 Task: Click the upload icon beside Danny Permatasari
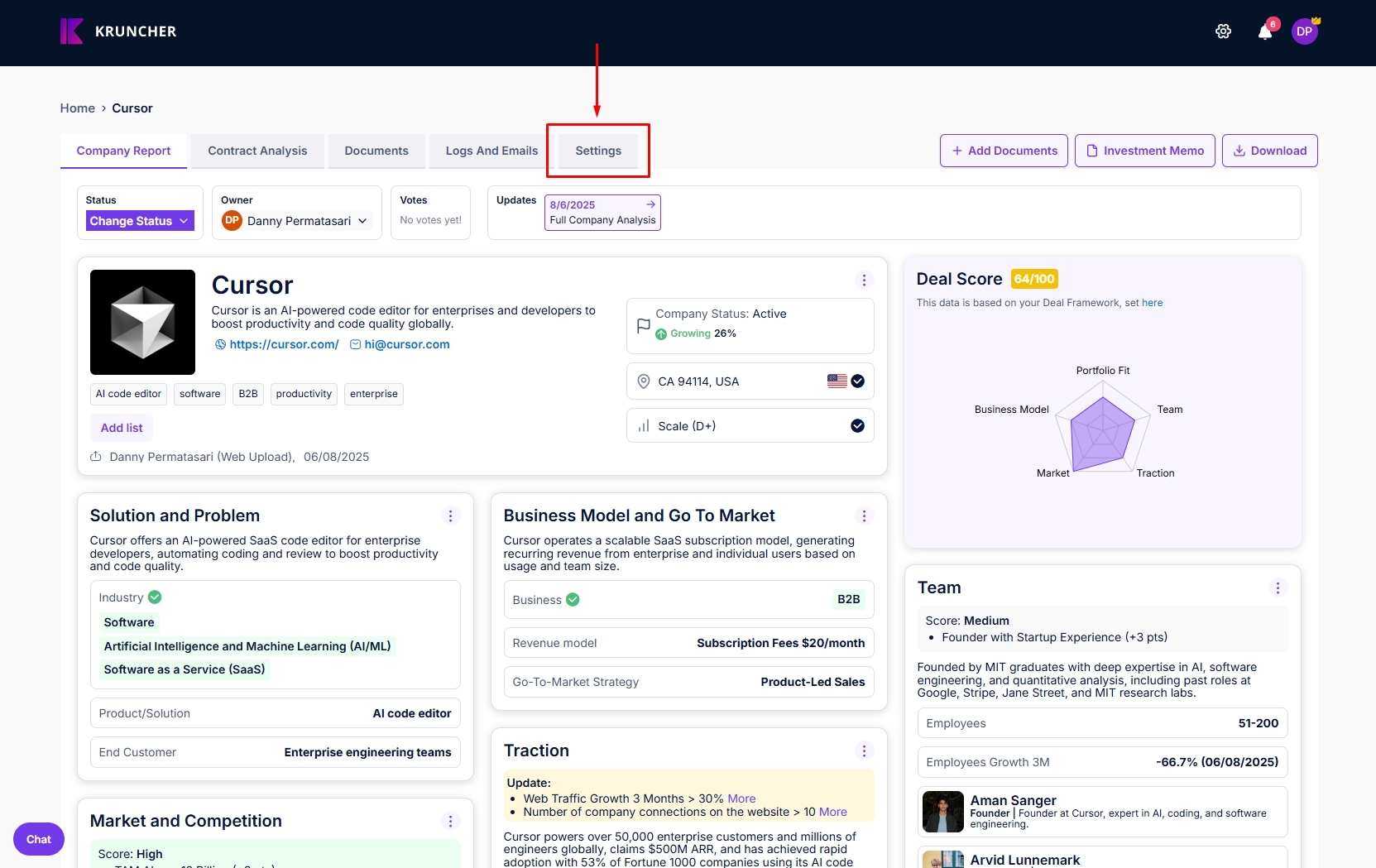[x=95, y=457]
